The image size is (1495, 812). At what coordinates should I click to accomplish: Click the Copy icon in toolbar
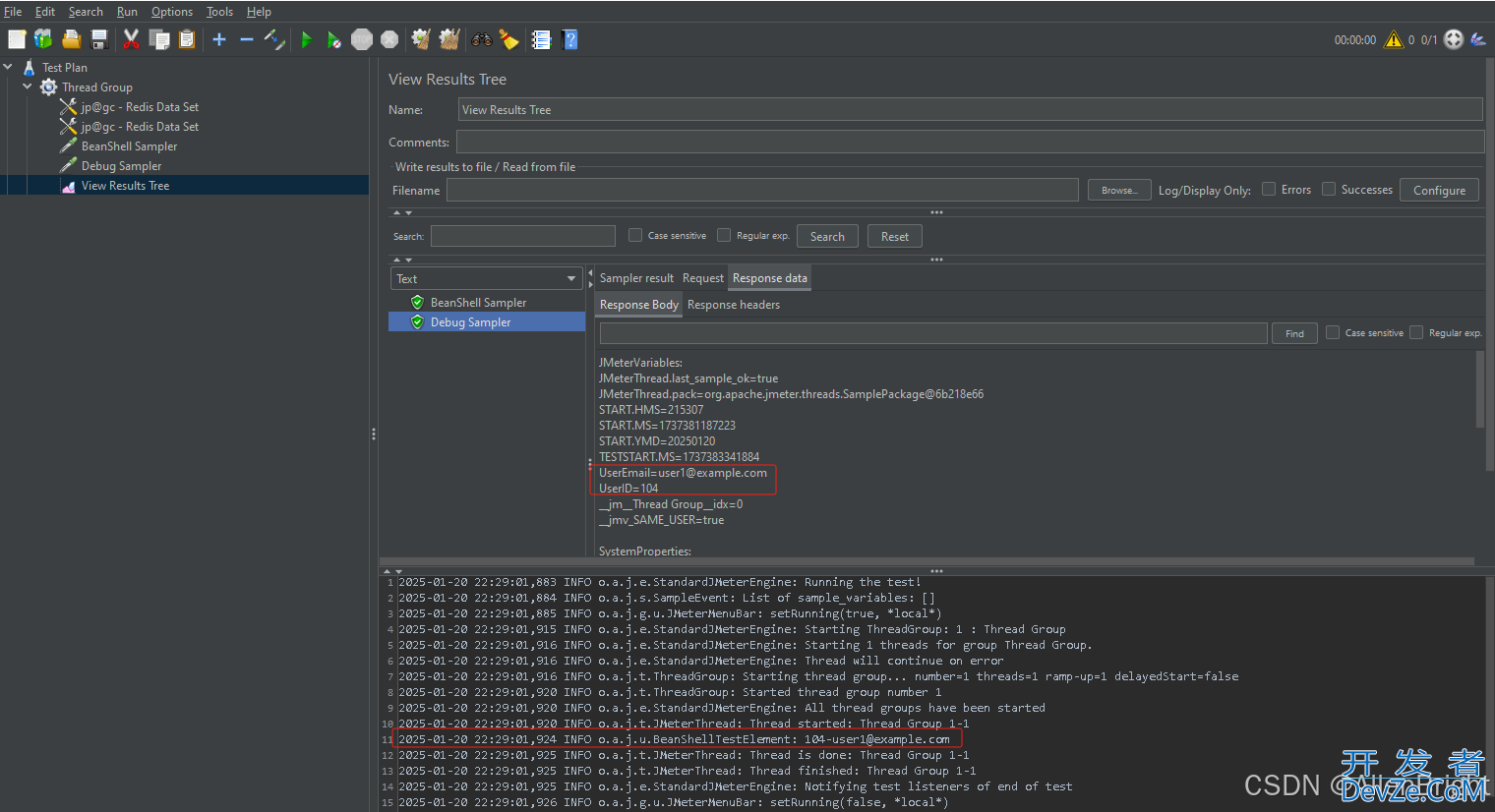pyautogui.click(x=159, y=39)
